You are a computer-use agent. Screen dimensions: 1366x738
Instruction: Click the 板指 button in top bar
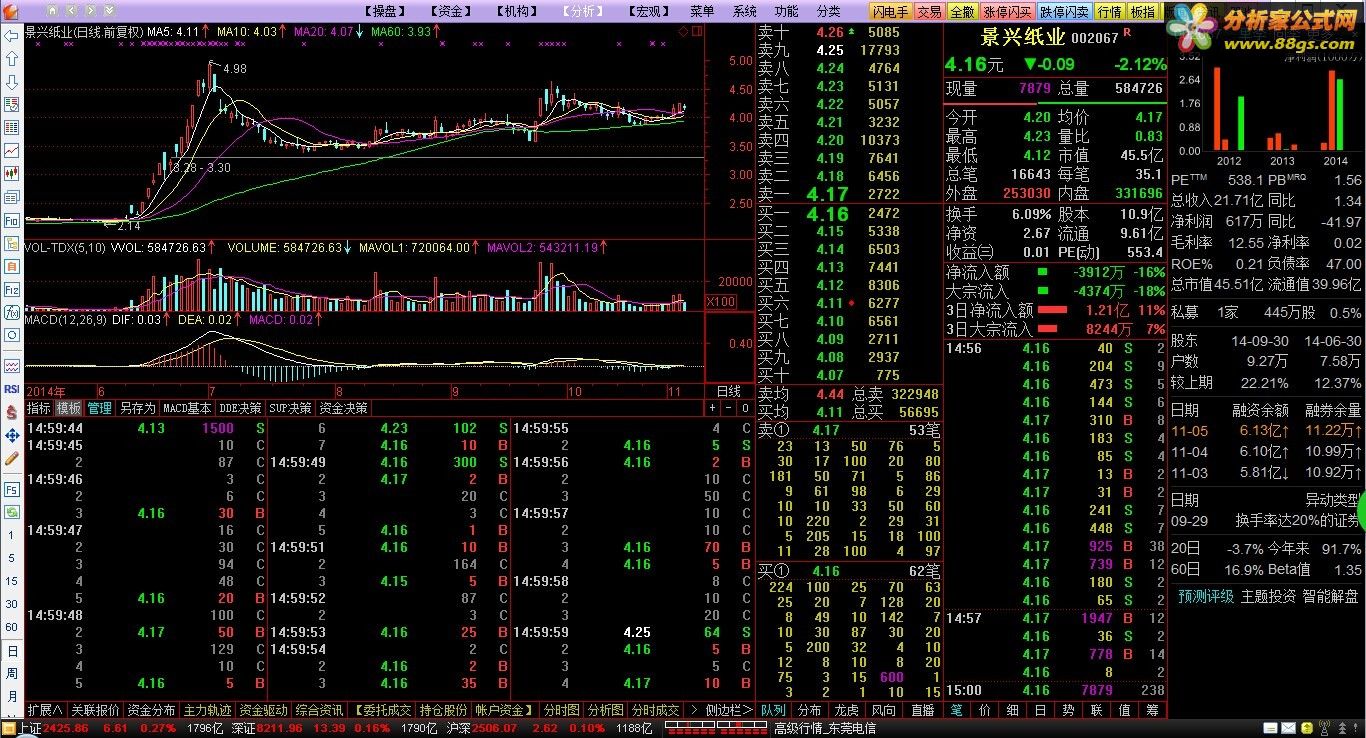1142,11
